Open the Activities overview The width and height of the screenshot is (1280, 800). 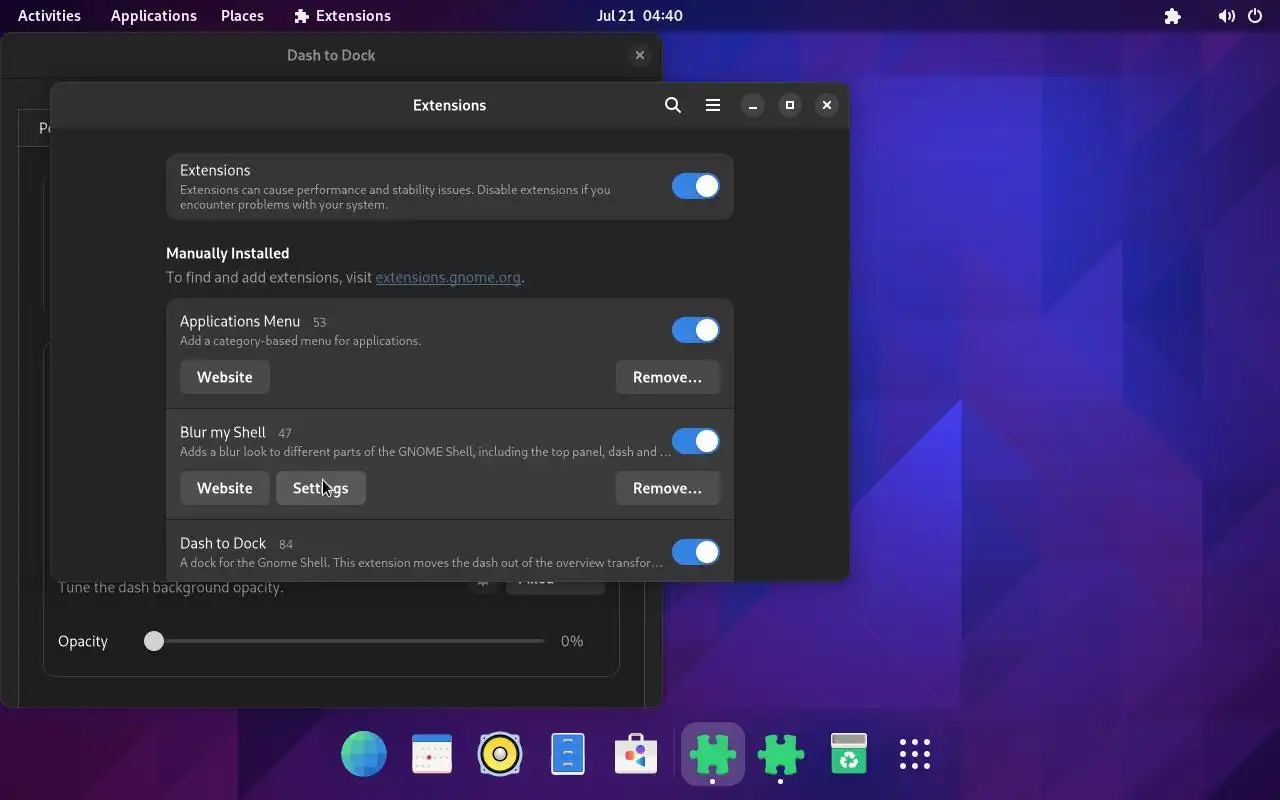[x=49, y=16]
